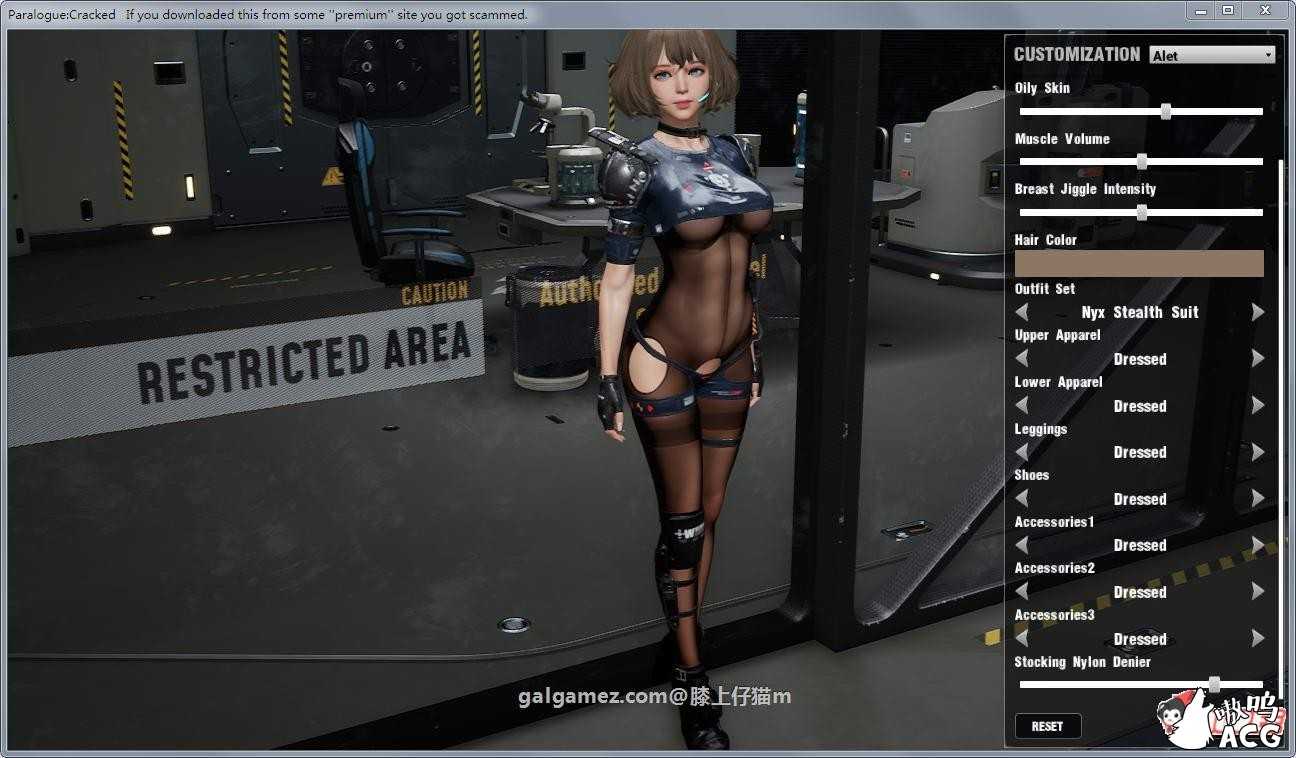Click the RESET button
Screen dimensions: 1296x758
pyautogui.click(x=1048, y=726)
